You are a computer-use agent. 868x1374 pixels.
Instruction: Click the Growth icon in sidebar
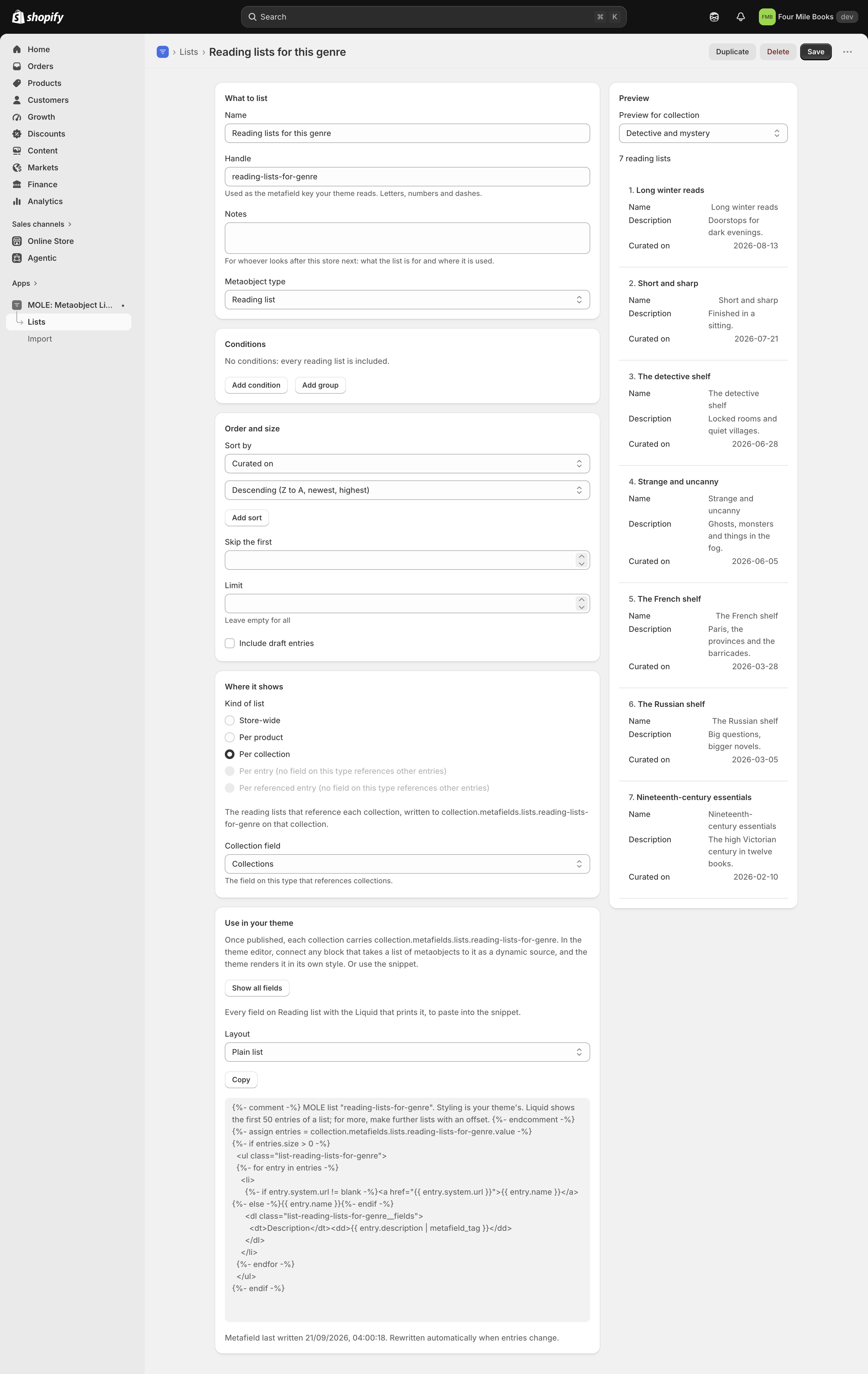pos(17,117)
